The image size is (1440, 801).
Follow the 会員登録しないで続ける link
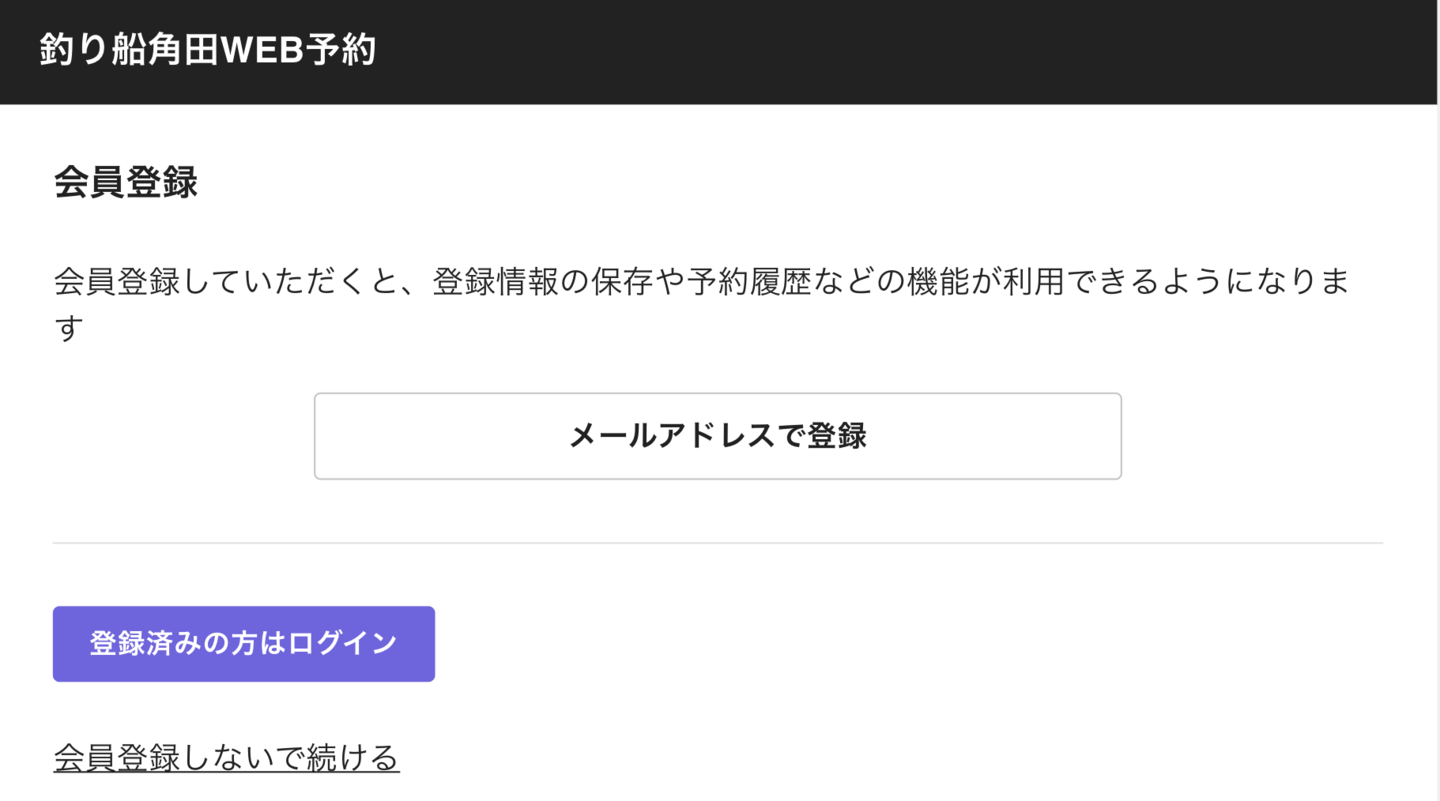coord(226,758)
